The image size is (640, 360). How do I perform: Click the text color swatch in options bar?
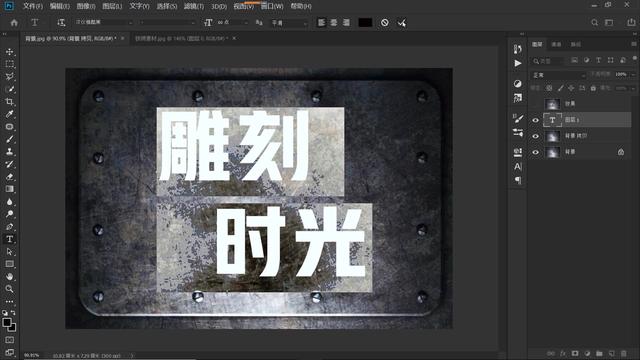(365, 23)
